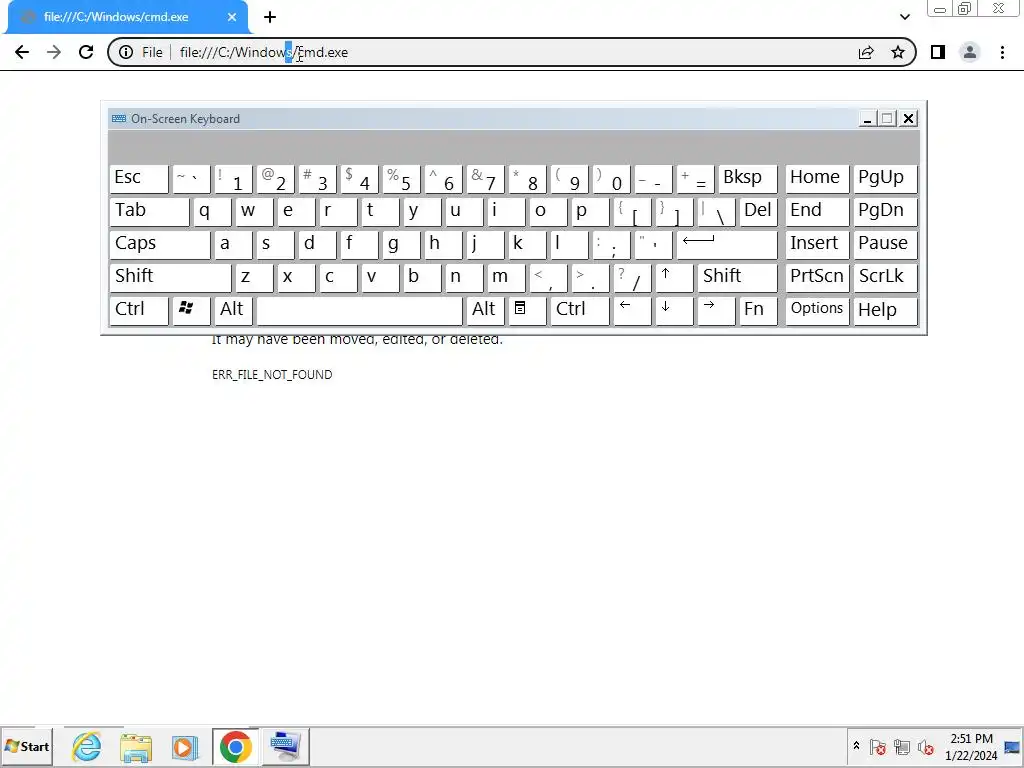Click the letter q key
This screenshot has width=1024, height=768.
tap(212, 211)
